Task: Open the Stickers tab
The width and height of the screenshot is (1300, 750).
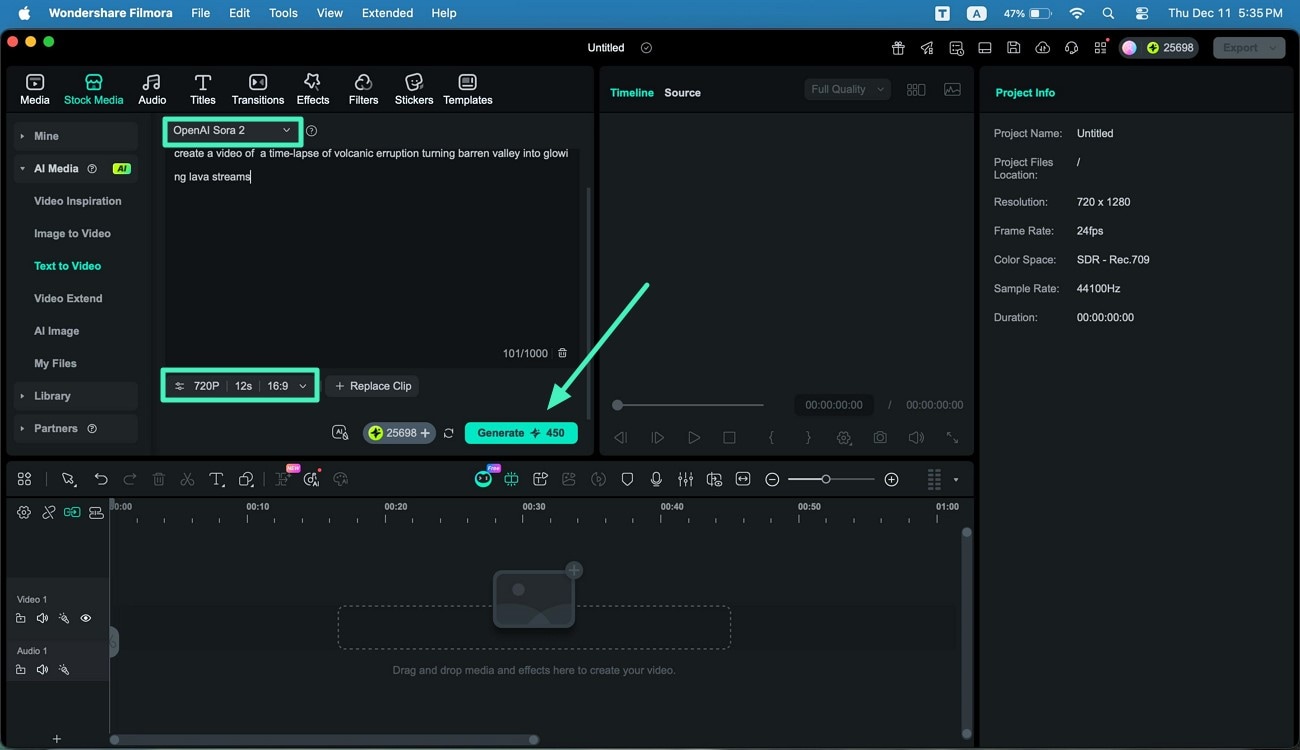Action: [414, 89]
